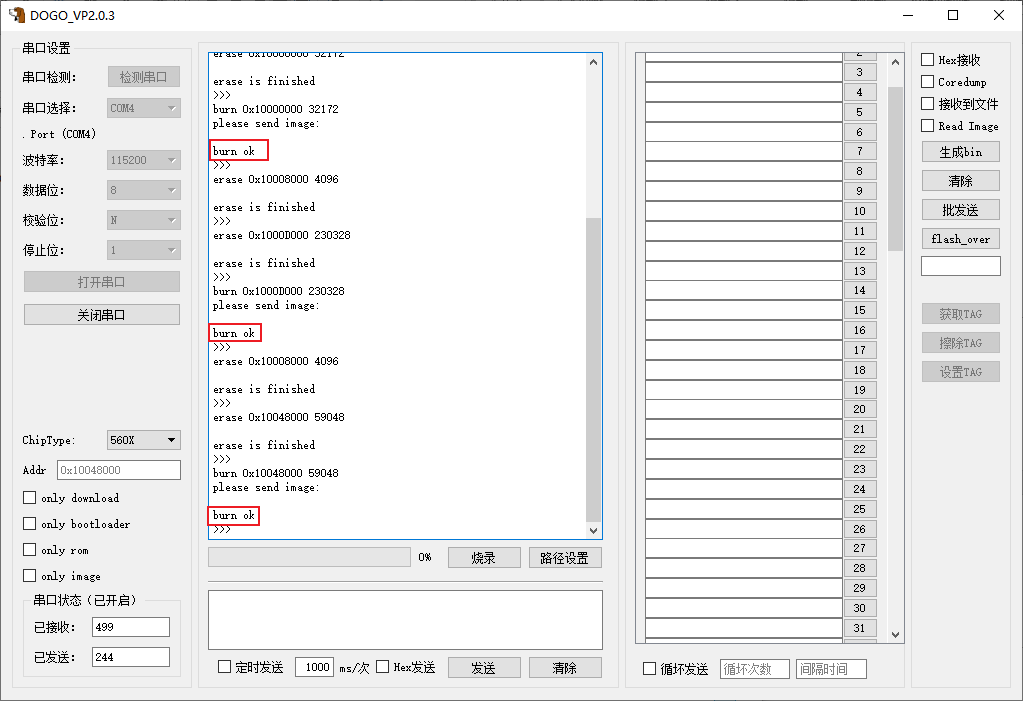1023x701 pixels.
Task: Clear log with right-side 清除 button
Action: (960, 181)
